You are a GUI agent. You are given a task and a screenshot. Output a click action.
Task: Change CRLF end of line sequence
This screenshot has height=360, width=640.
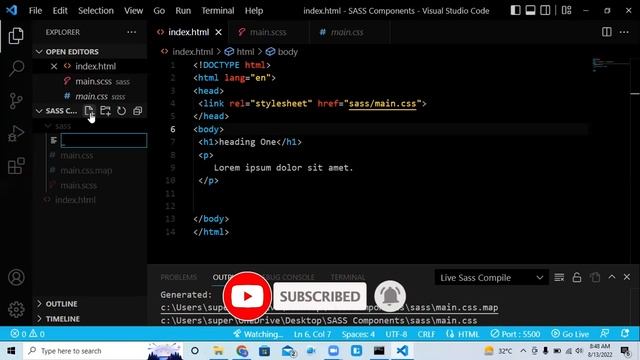coord(426,334)
